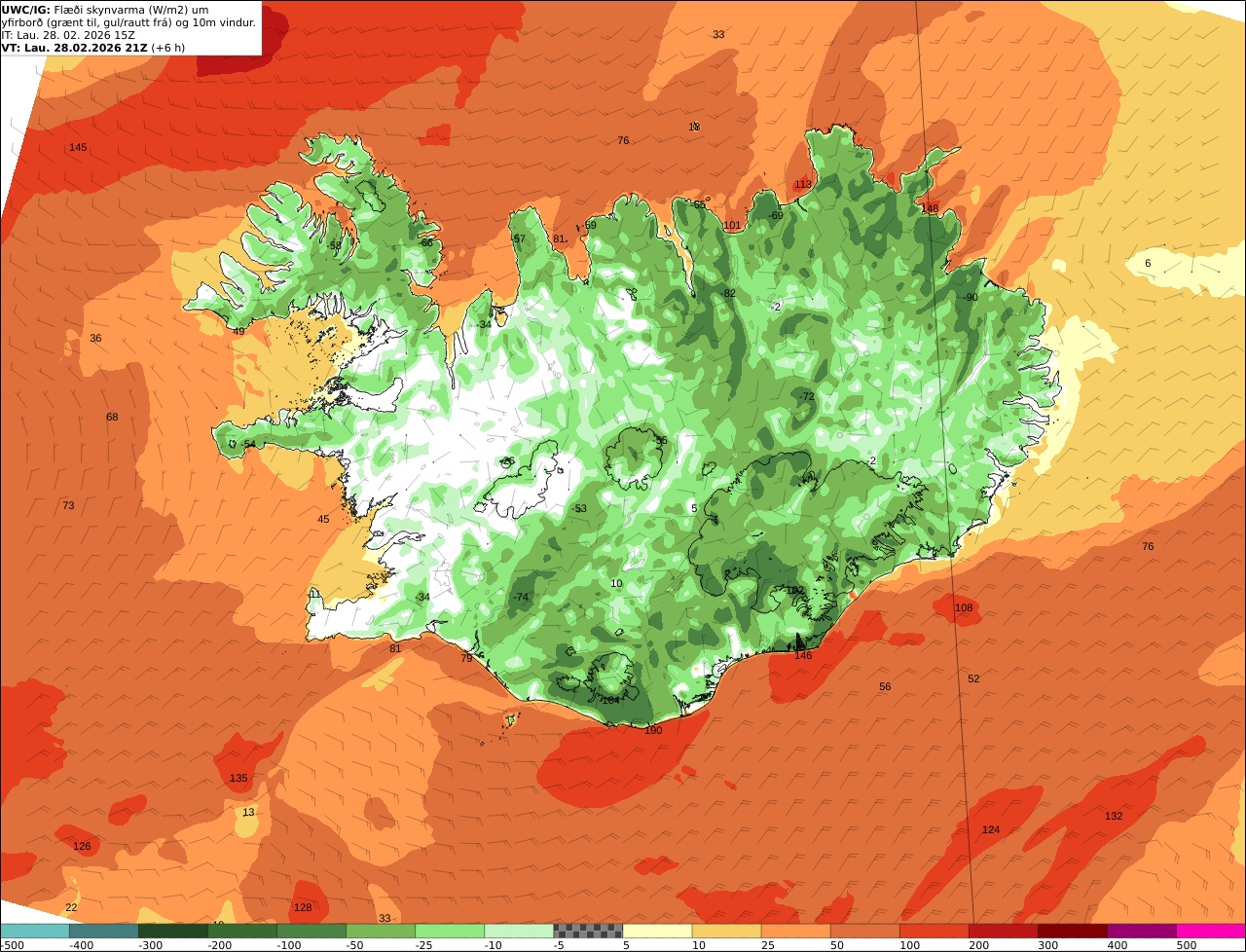The image size is (1246, 952).
Task: Click the map value '145' over the sea
Action: [x=78, y=147]
